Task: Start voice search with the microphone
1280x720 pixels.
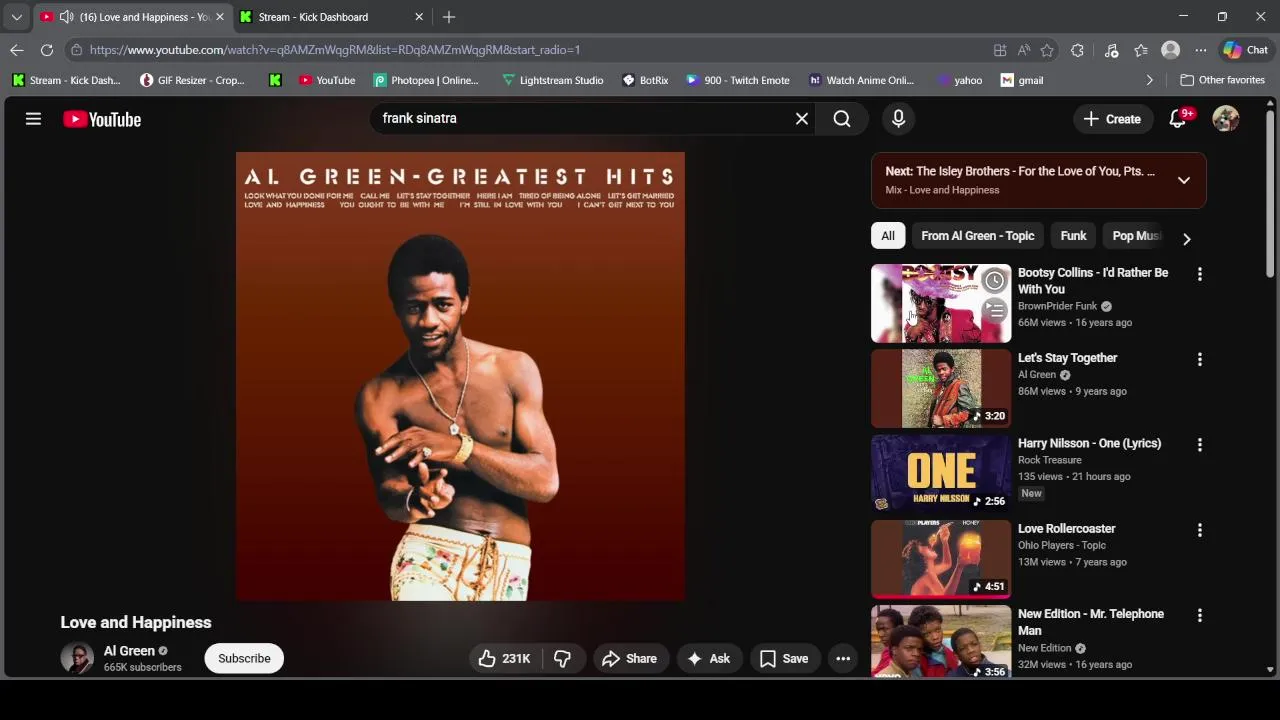Action: coord(898,119)
